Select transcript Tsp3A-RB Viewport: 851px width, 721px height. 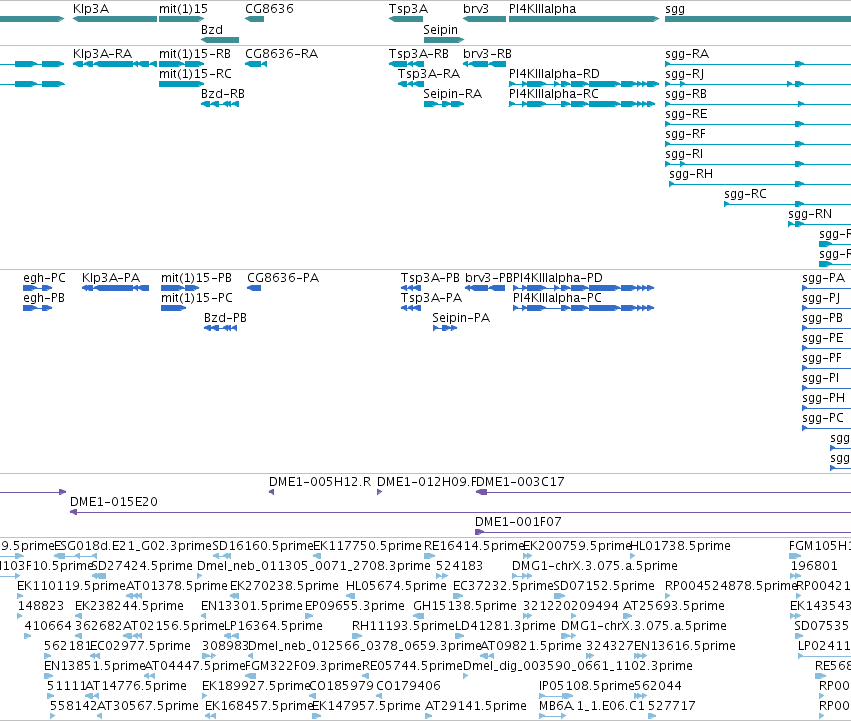click(406, 64)
